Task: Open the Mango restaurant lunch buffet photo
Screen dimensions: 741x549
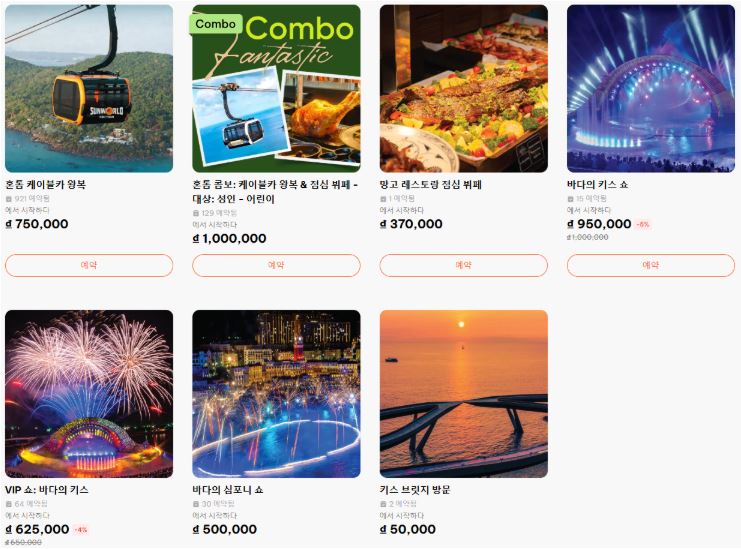Action: [x=464, y=88]
